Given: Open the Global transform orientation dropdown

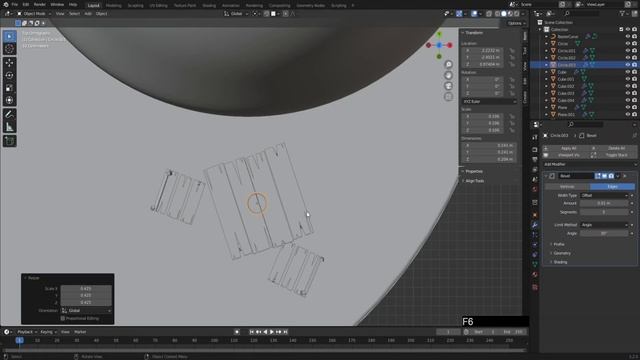Looking at the screenshot, I should pos(236,13).
